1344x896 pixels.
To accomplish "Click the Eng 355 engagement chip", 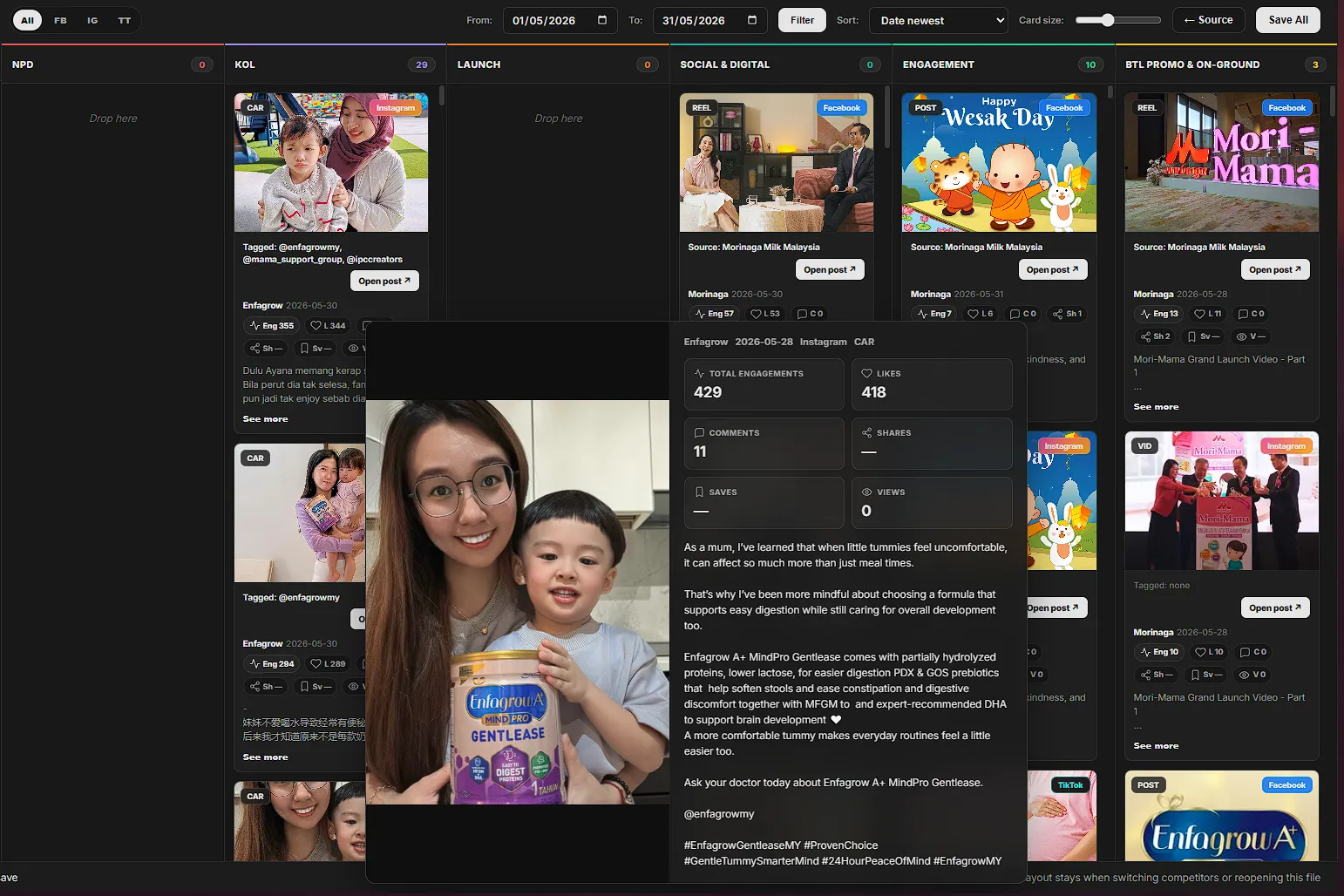I will (272, 326).
